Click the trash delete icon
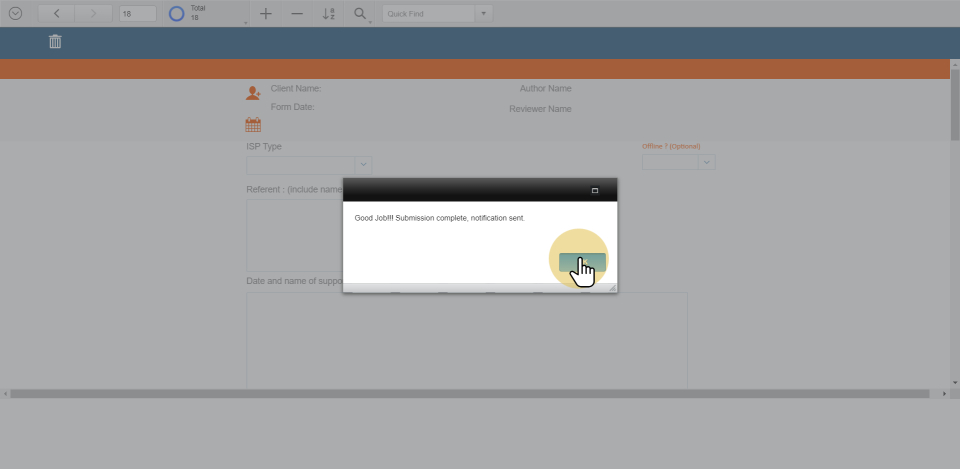This screenshot has height=469, width=960. pyautogui.click(x=55, y=41)
